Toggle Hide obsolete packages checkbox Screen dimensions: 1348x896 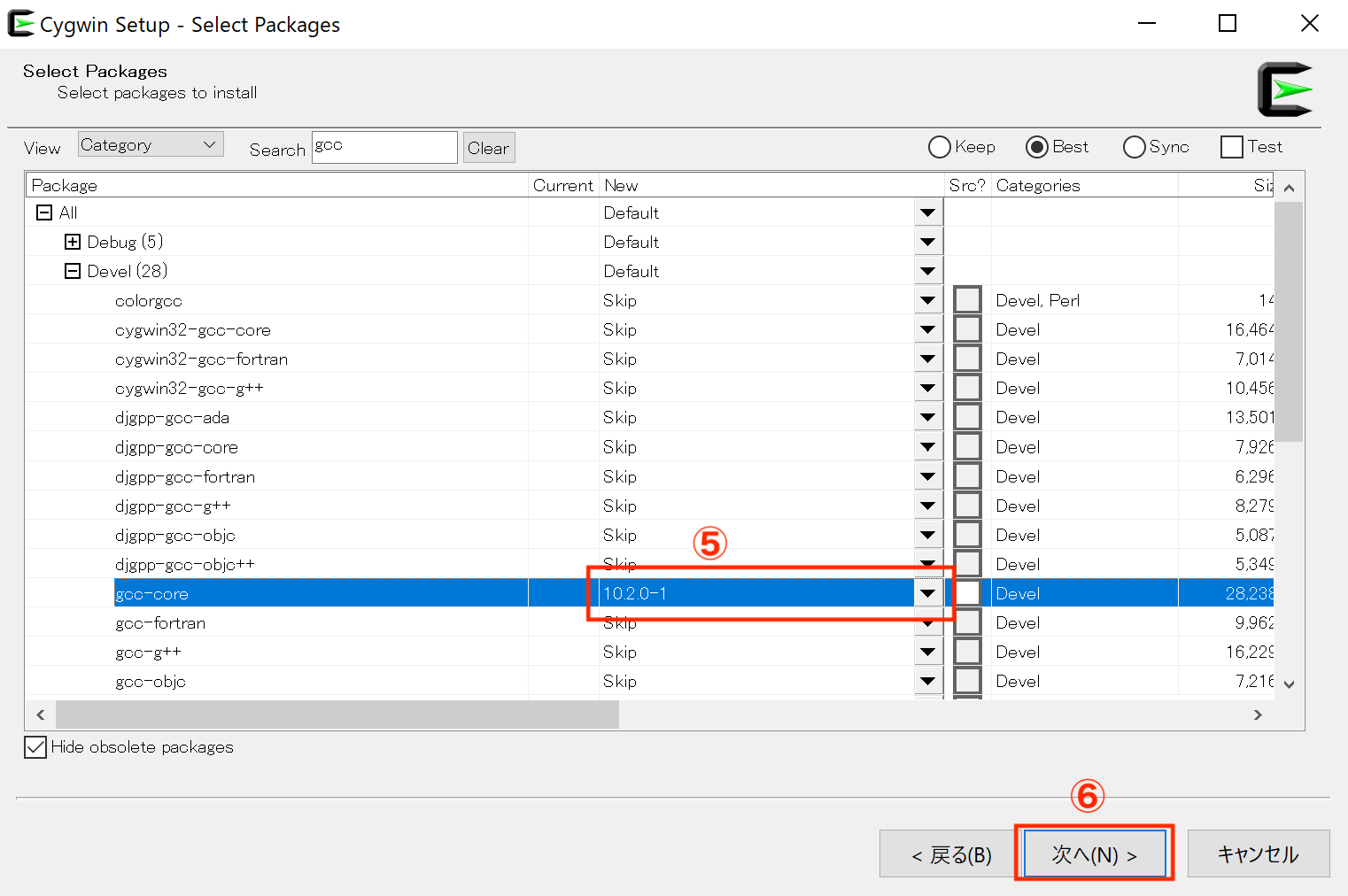[35, 747]
